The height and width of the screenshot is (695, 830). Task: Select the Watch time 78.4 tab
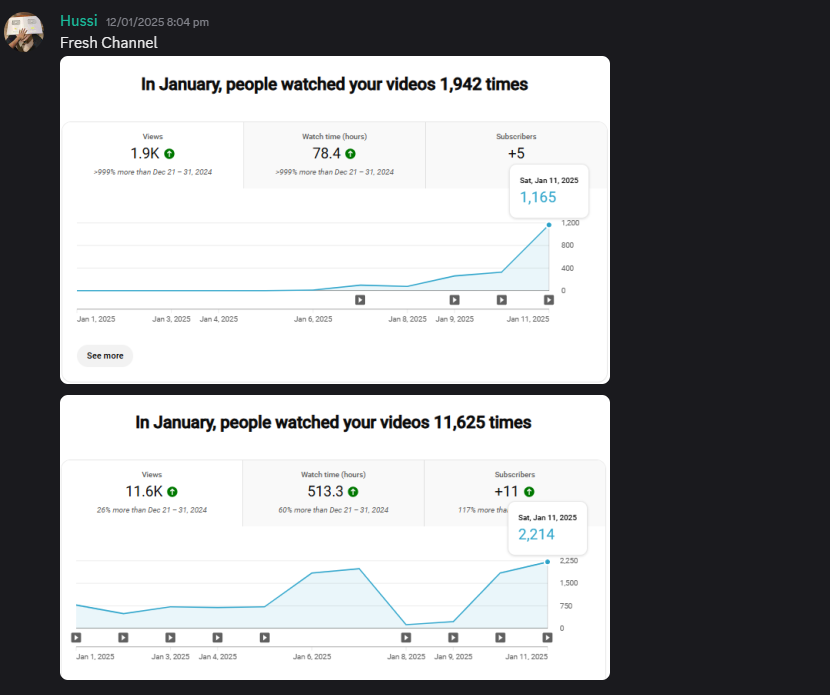(335, 155)
